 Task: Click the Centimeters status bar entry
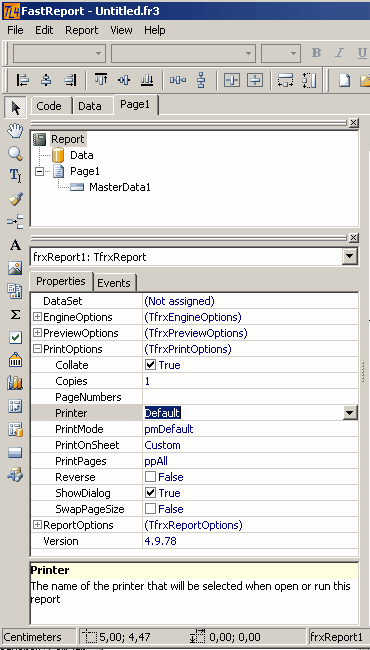pos(39,637)
